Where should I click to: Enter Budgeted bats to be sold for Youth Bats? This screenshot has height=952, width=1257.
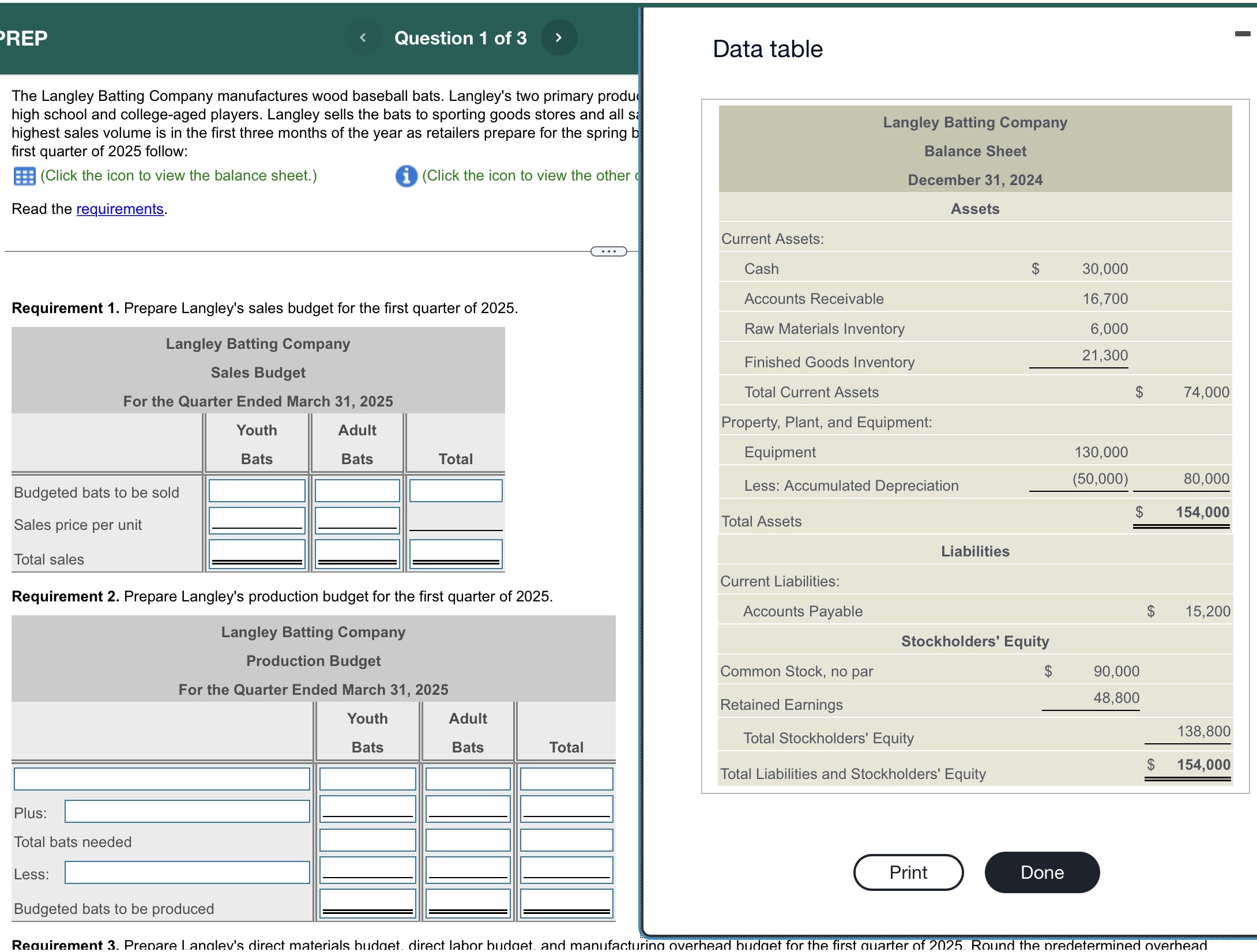coord(256,490)
